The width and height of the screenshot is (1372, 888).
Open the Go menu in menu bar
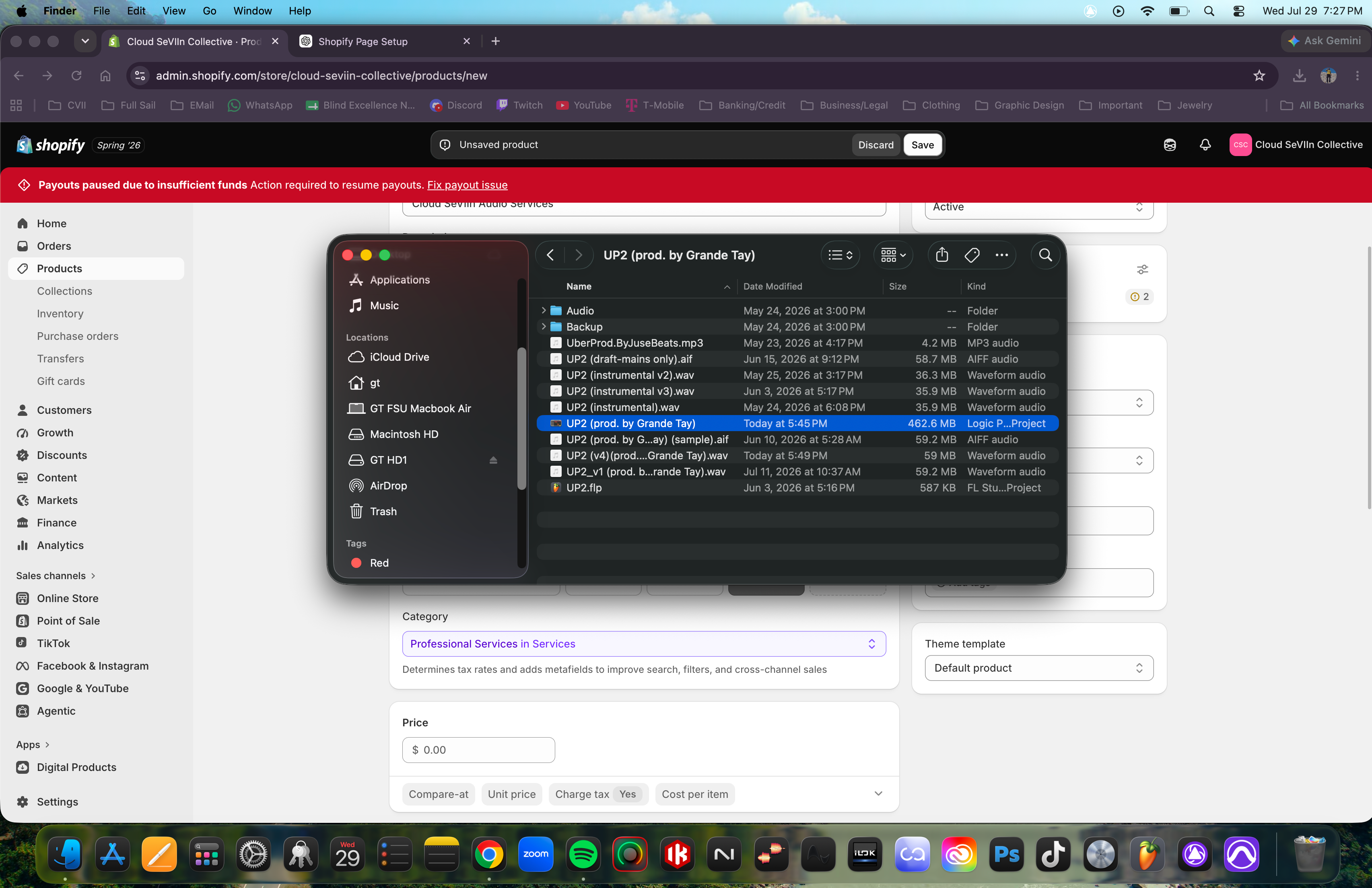[x=209, y=11]
